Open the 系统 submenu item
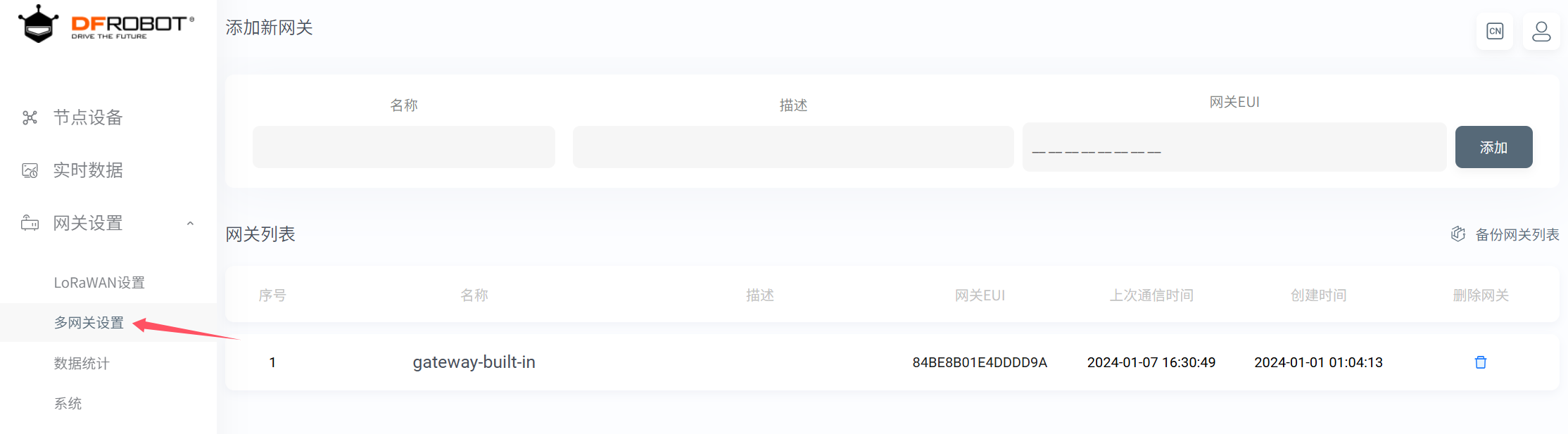Screen dimensions: 1568x434 pyautogui.click(x=68, y=404)
